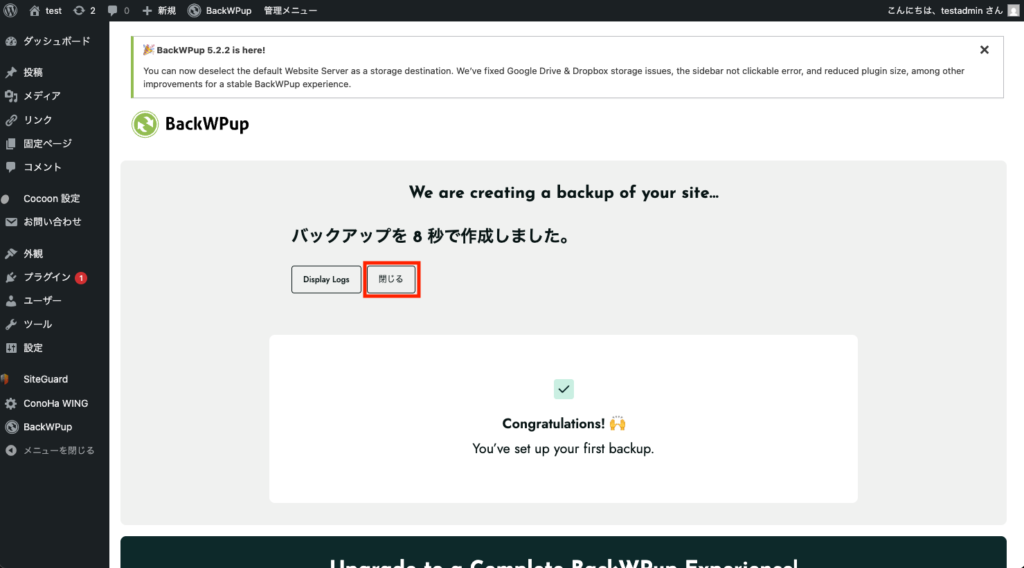Click 'Congratulations!' text
This screenshot has width=1024, height=568.
(553, 424)
